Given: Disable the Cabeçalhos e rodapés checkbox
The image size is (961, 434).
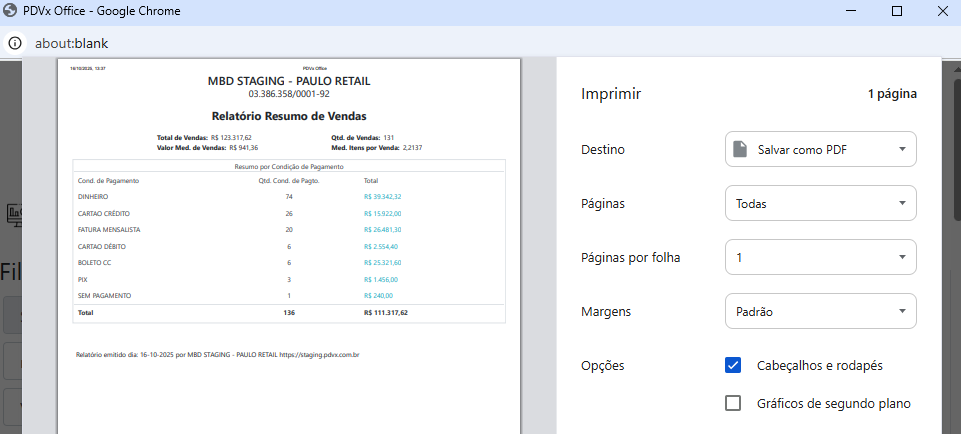Looking at the screenshot, I should pos(733,365).
